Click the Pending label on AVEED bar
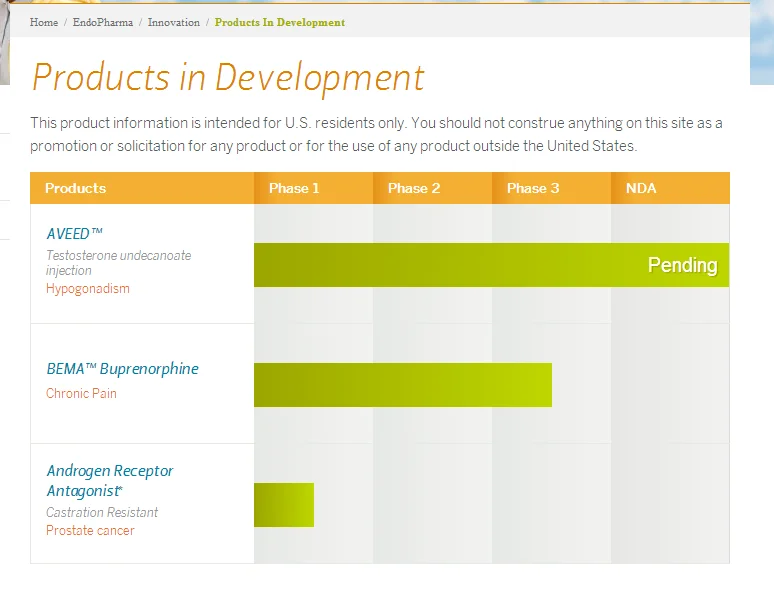 (683, 265)
